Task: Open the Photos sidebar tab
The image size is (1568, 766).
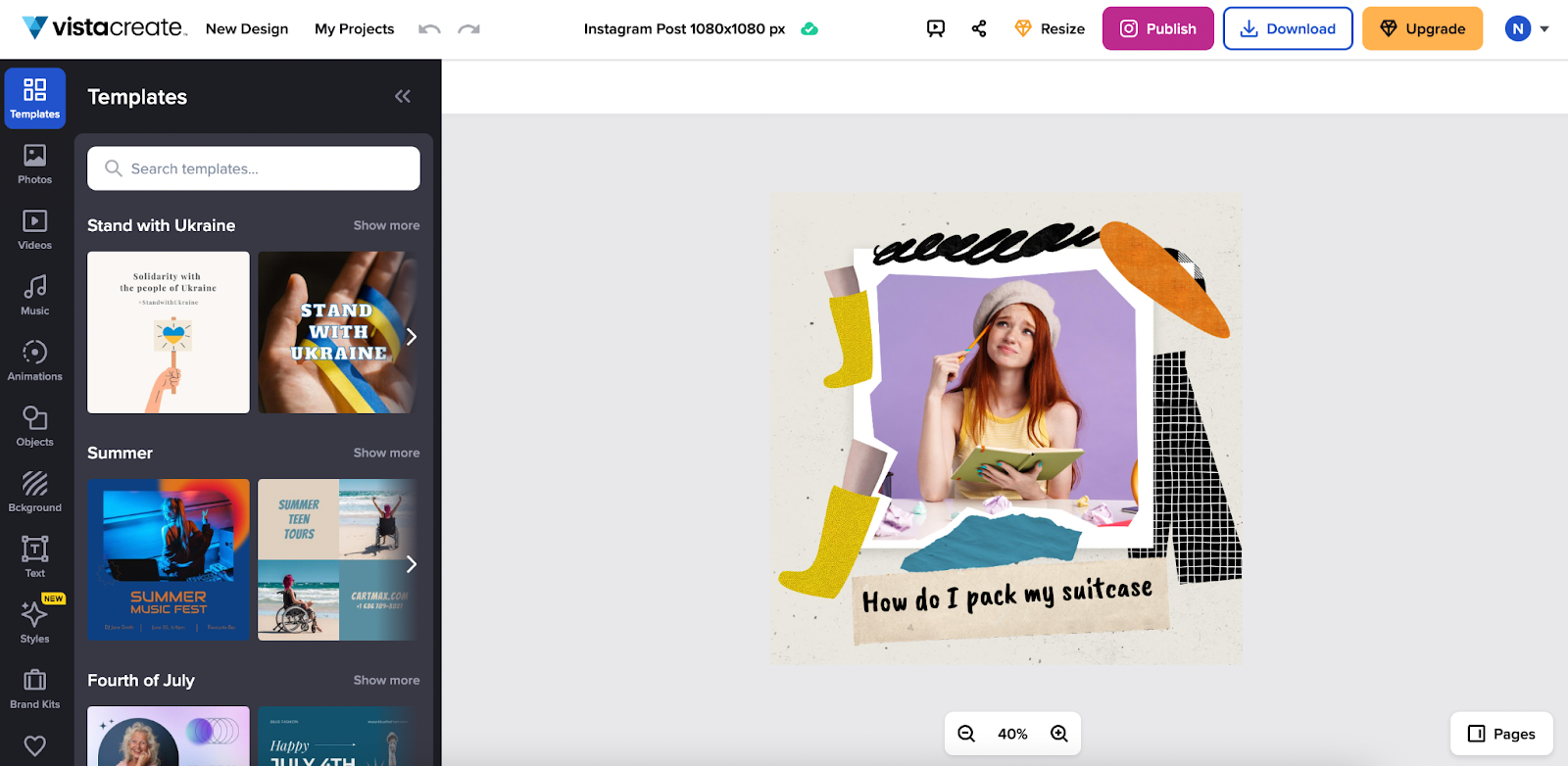Action: coord(35,164)
